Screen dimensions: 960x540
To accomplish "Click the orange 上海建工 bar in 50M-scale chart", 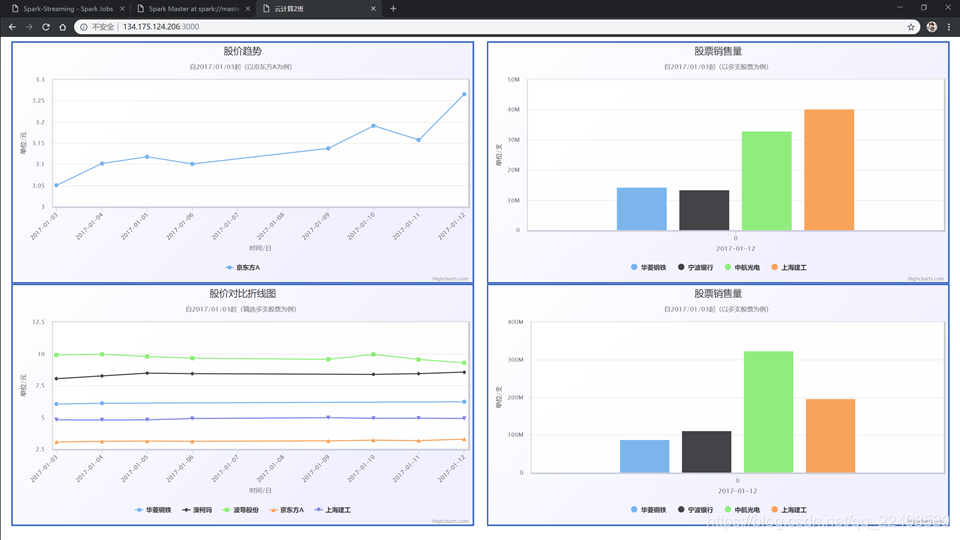I will (x=829, y=170).
